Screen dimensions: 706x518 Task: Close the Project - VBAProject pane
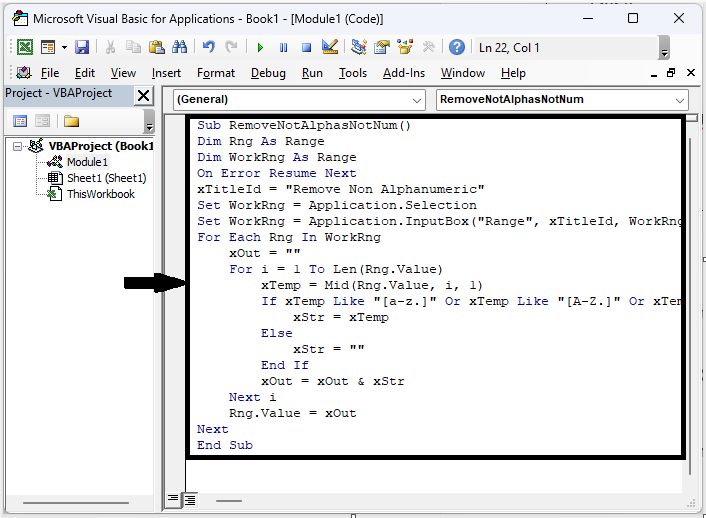pos(143,95)
